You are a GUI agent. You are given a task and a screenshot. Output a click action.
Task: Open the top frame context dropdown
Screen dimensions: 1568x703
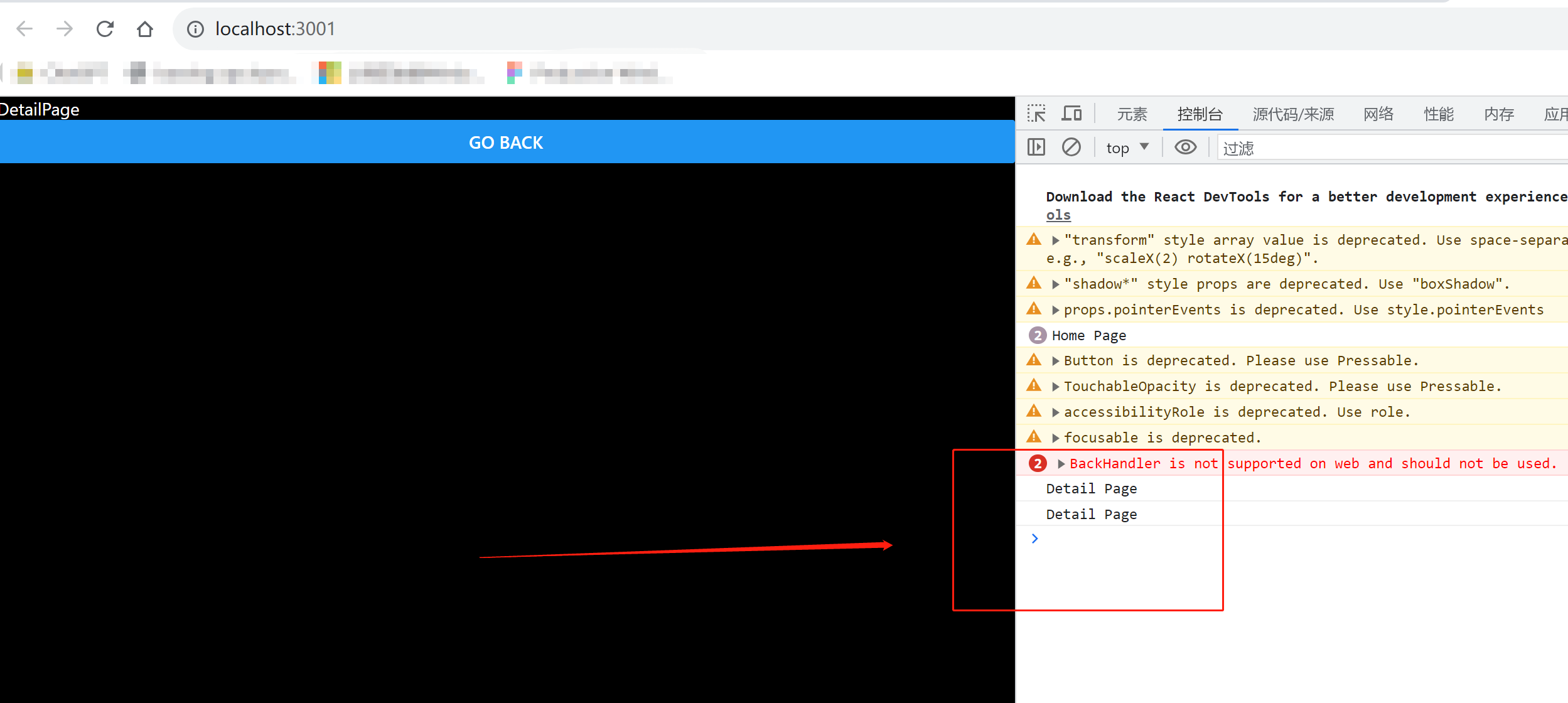[1127, 146]
